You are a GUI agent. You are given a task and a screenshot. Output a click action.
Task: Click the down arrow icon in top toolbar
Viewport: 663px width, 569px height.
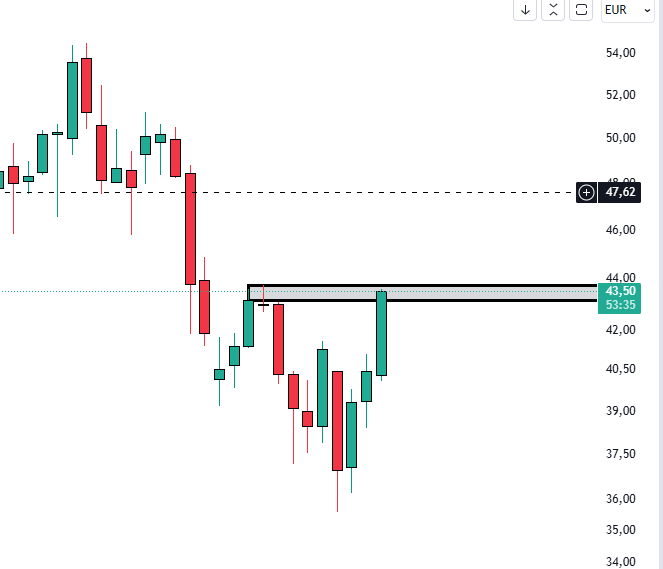[x=525, y=10]
